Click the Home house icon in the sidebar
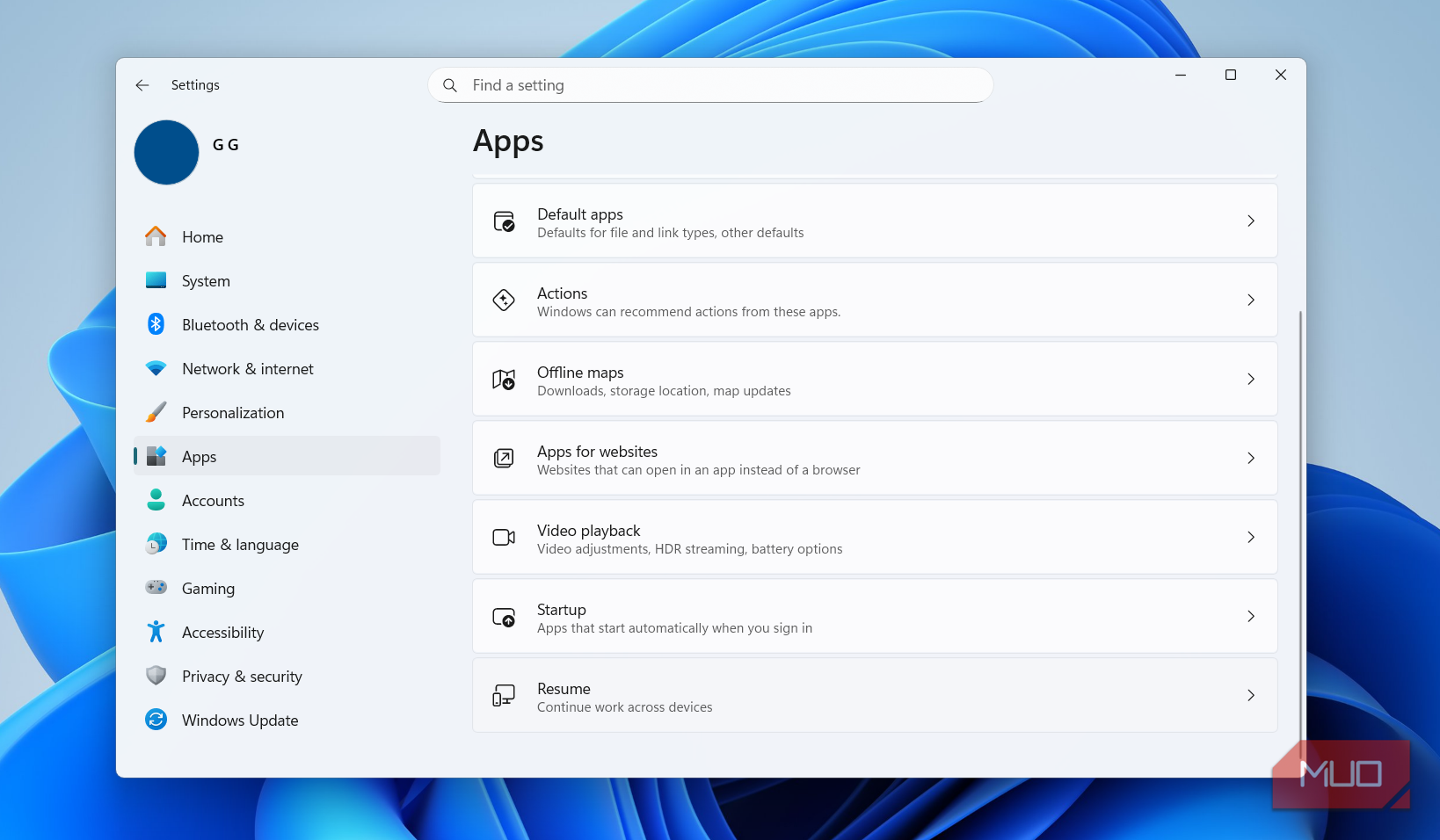This screenshot has width=1440, height=840. (x=156, y=236)
